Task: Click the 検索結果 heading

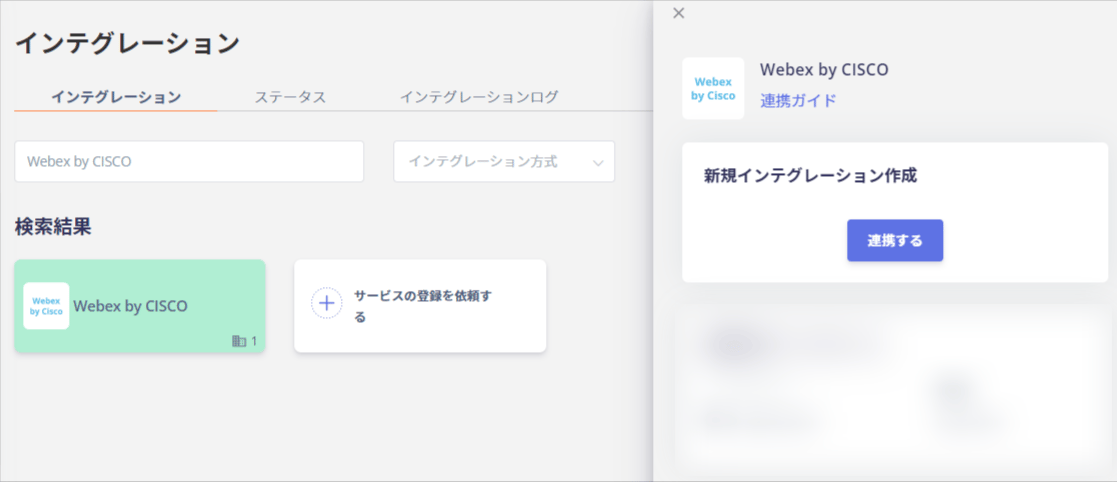Action: tap(53, 227)
